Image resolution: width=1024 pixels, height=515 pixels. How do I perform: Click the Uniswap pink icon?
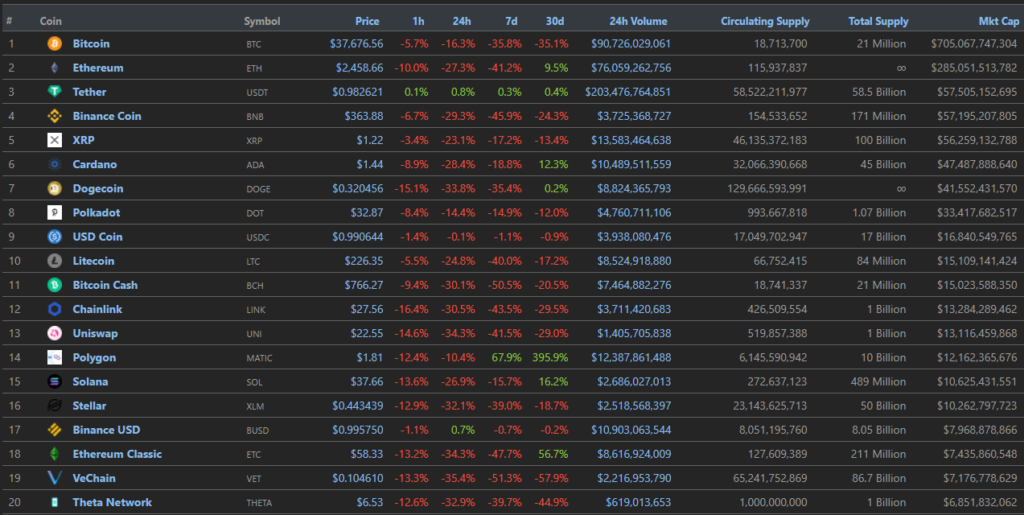pyautogui.click(x=54, y=333)
